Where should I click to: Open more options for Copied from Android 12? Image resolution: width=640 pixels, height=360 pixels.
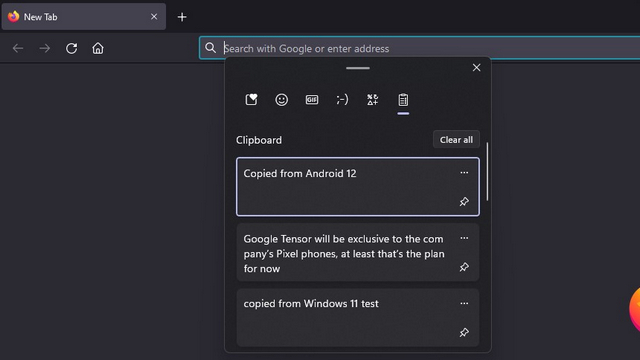[x=464, y=173]
